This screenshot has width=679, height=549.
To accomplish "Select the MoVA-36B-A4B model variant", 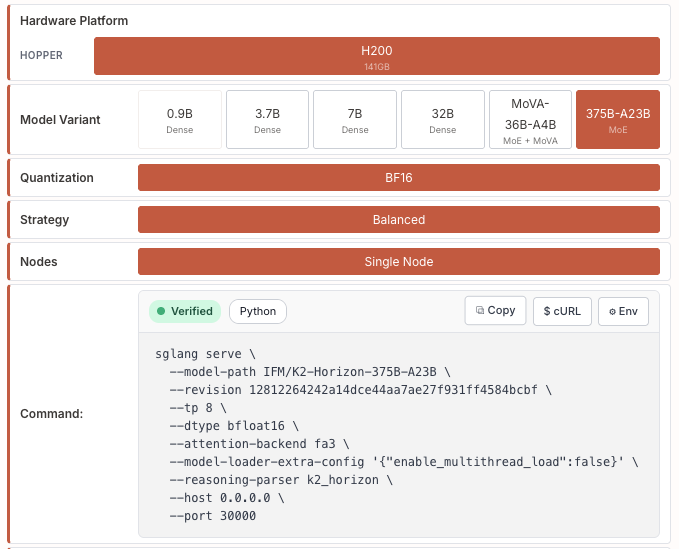I will tap(530, 119).
